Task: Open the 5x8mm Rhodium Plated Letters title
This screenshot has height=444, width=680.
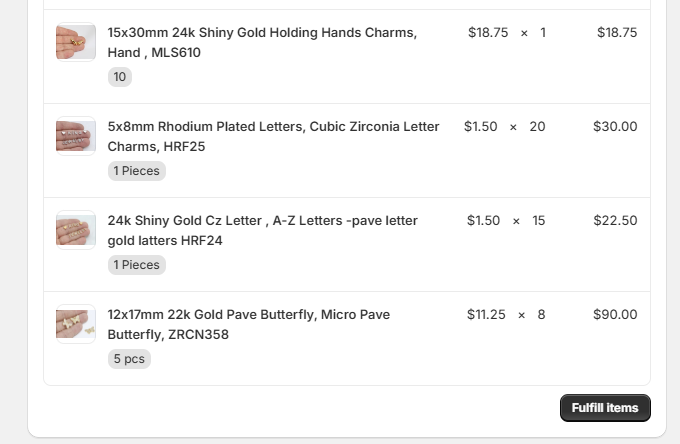Action: (x=273, y=136)
